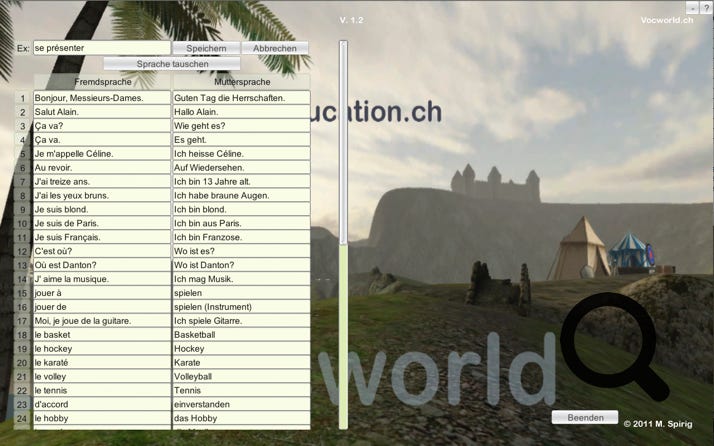This screenshot has height=446, width=714.
Task: Click the 'le hockey' vocabulary cell
Action: click(x=101, y=349)
